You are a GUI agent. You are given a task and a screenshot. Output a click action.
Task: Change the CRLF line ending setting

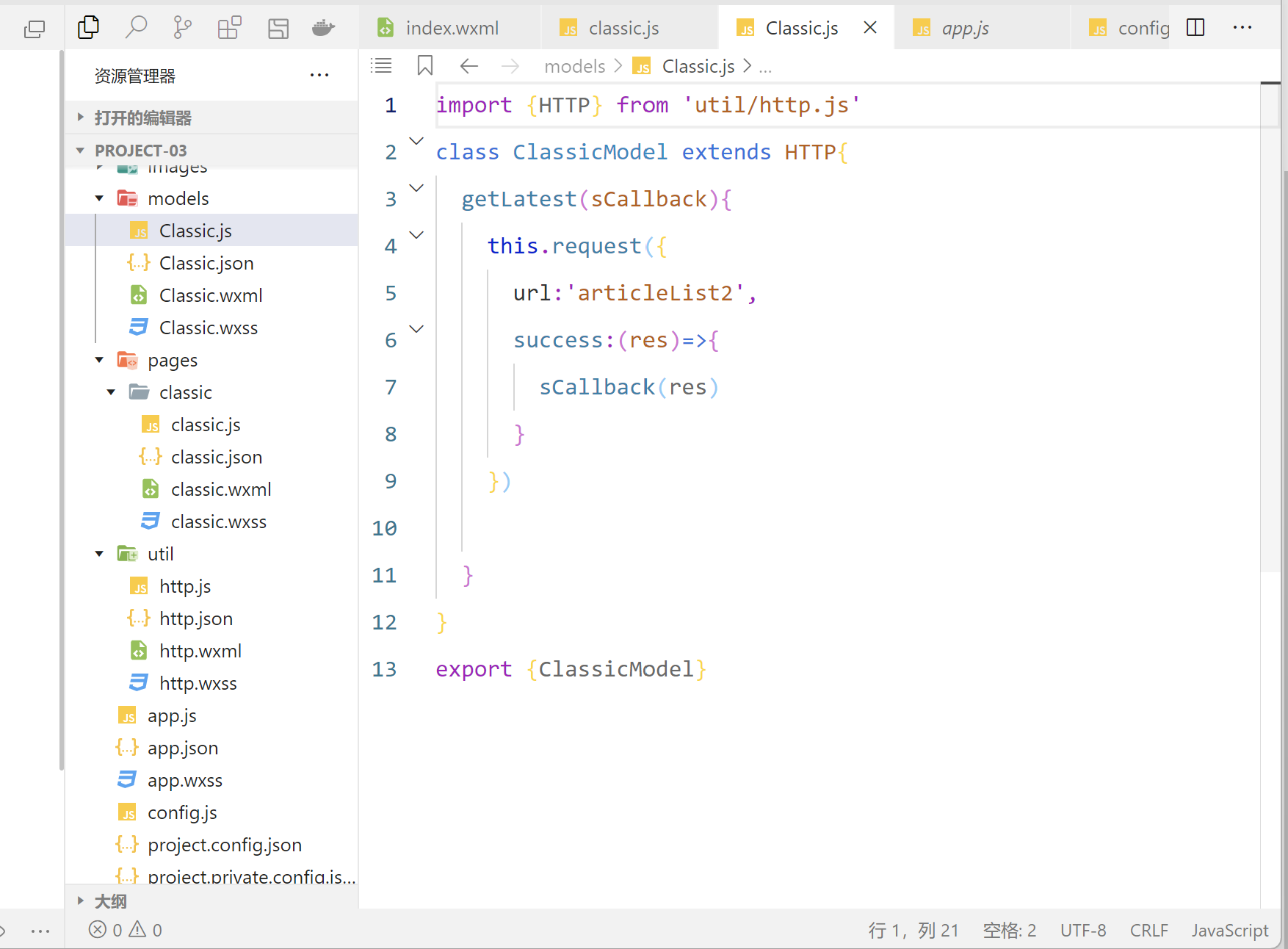coord(1148,931)
